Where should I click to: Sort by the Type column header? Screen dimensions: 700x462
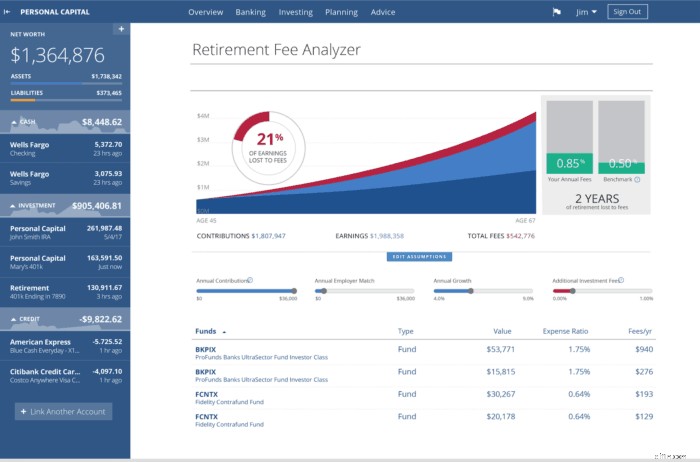click(405, 331)
